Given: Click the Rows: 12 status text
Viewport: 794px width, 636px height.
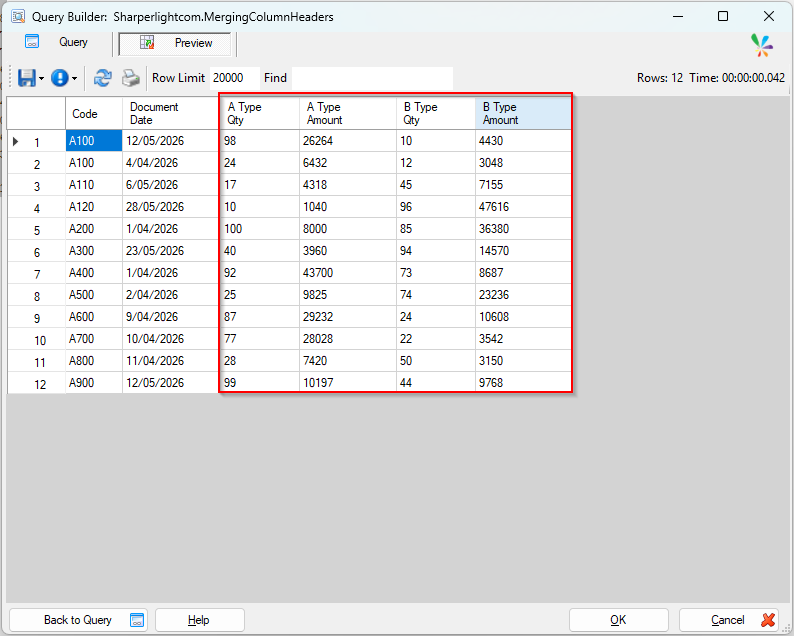Looking at the screenshot, I should click(x=660, y=78).
